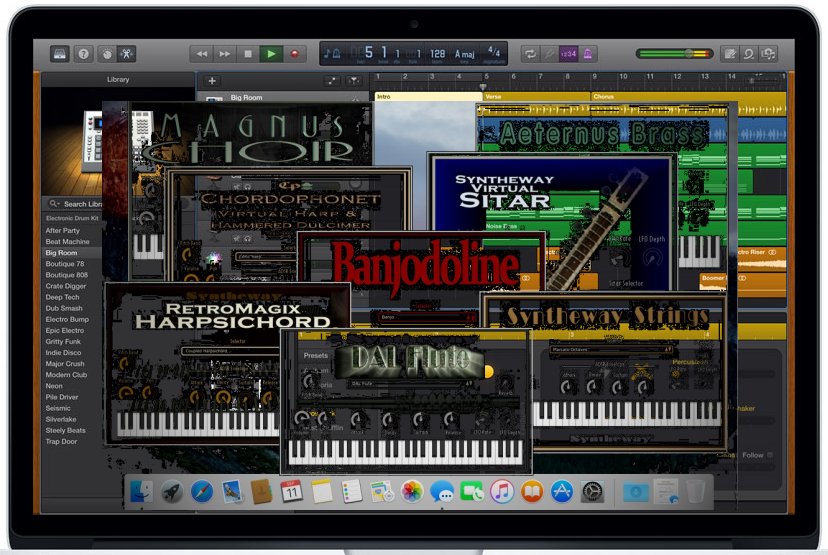
Task: Open the Note Pad button
Action: click(x=730, y=54)
